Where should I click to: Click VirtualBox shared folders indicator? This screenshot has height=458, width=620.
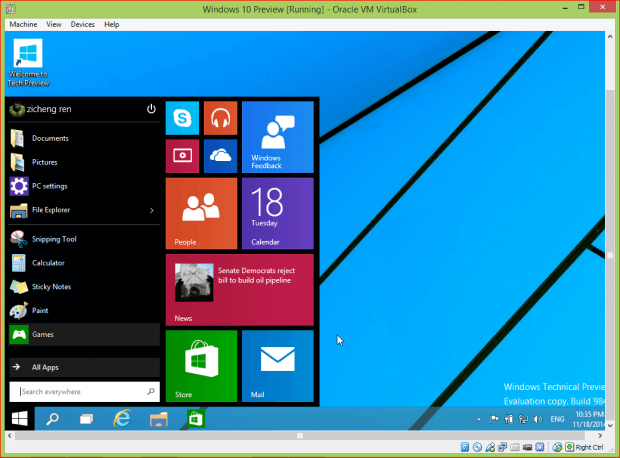pyautogui.click(x=515, y=447)
